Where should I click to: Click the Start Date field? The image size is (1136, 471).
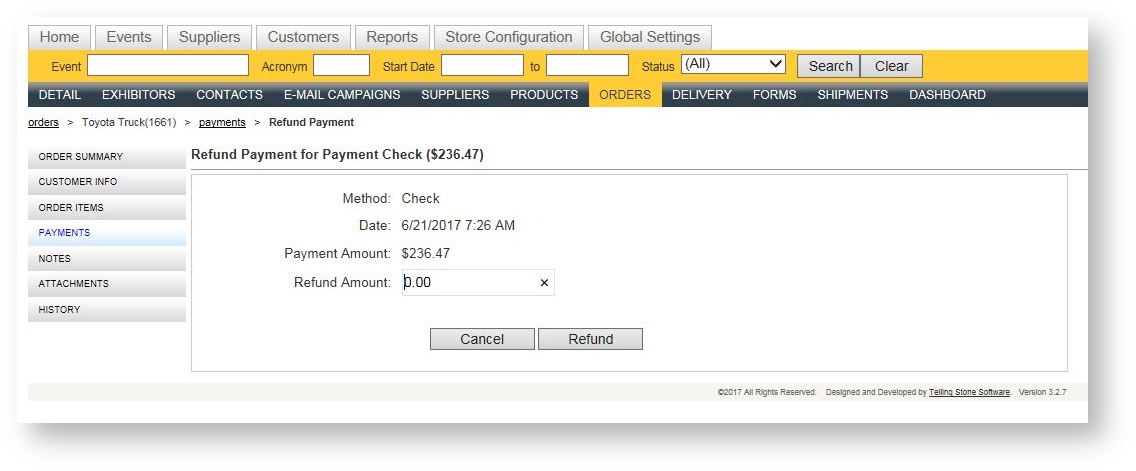[482, 65]
